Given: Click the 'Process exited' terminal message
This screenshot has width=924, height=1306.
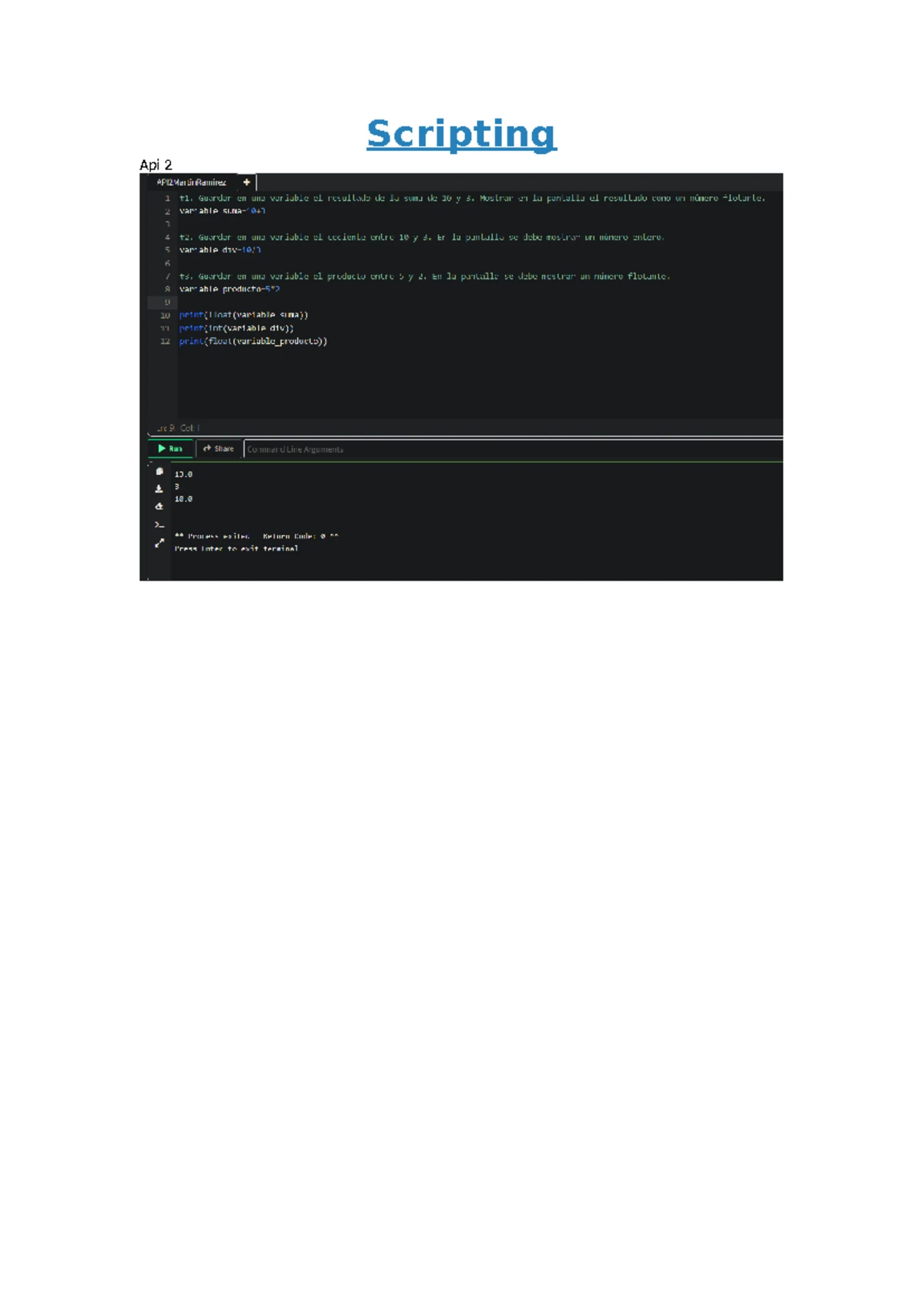Looking at the screenshot, I should click(256, 536).
